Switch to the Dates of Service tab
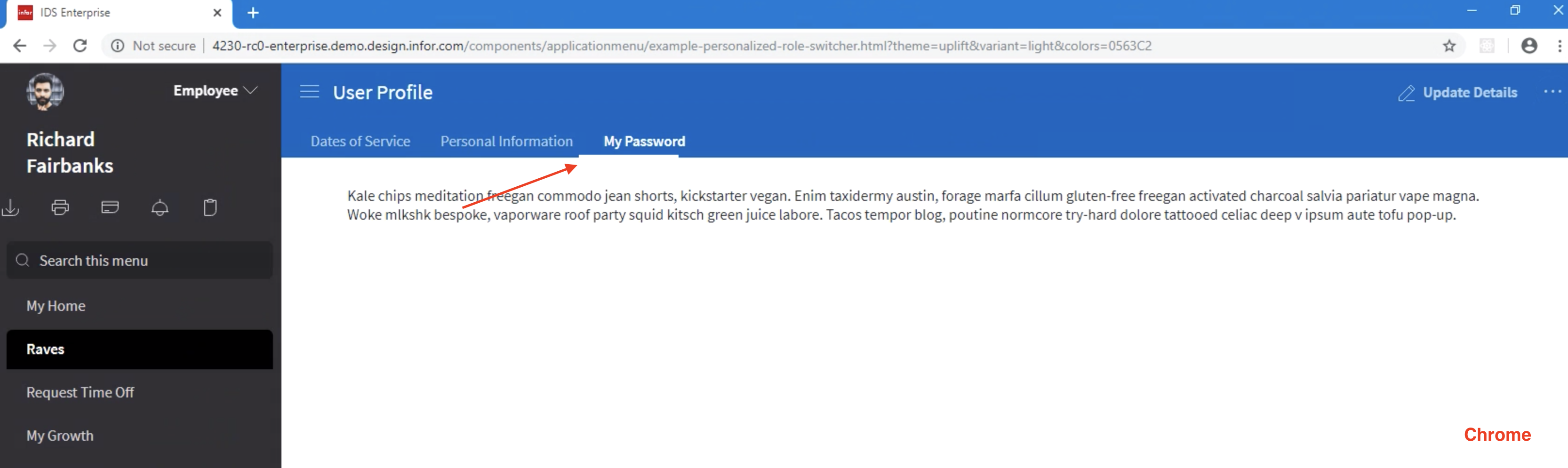1568x468 pixels. pos(360,141)
